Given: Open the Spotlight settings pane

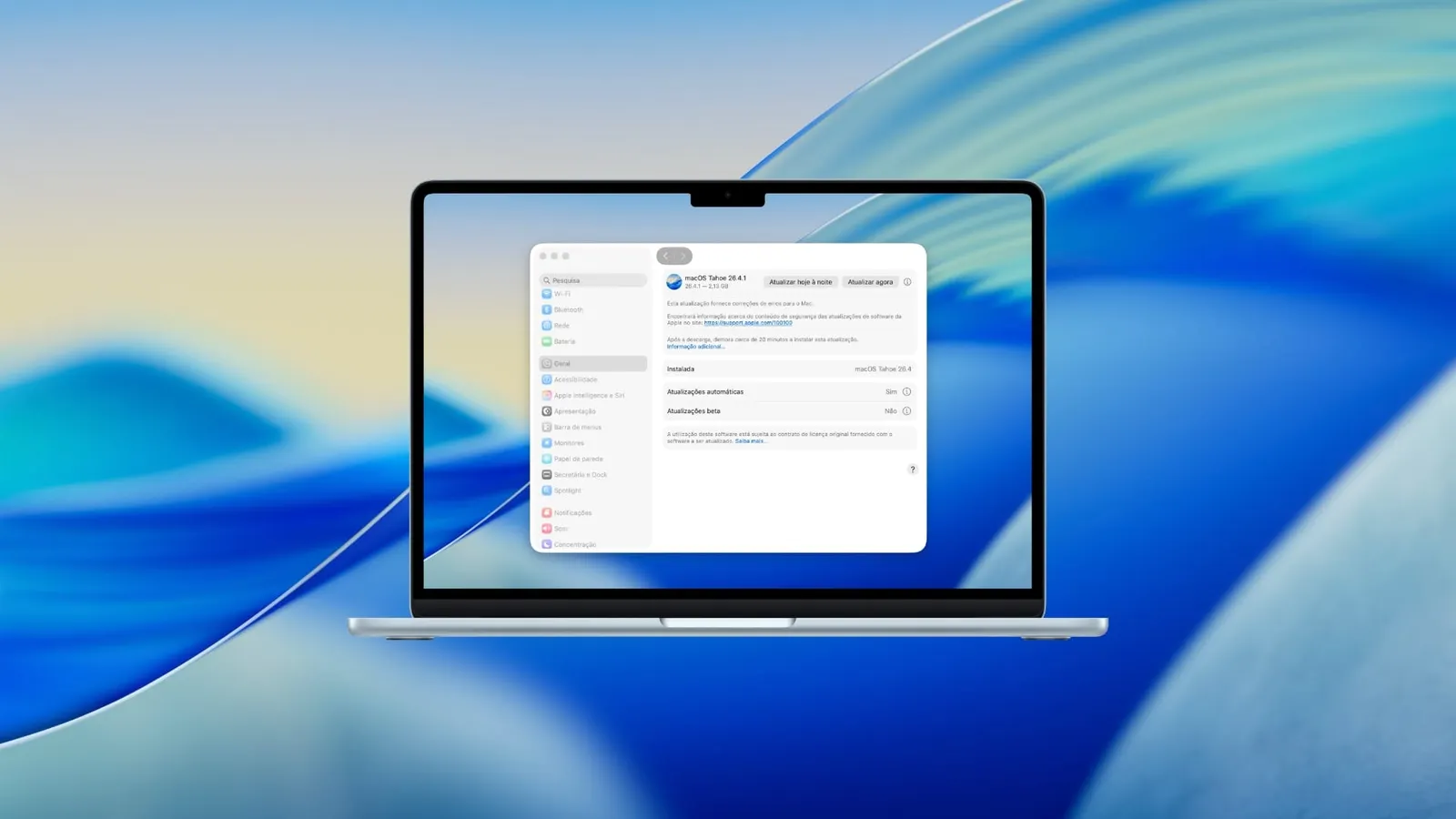Looking at the screenshot, I should click(x=567, y=490).
